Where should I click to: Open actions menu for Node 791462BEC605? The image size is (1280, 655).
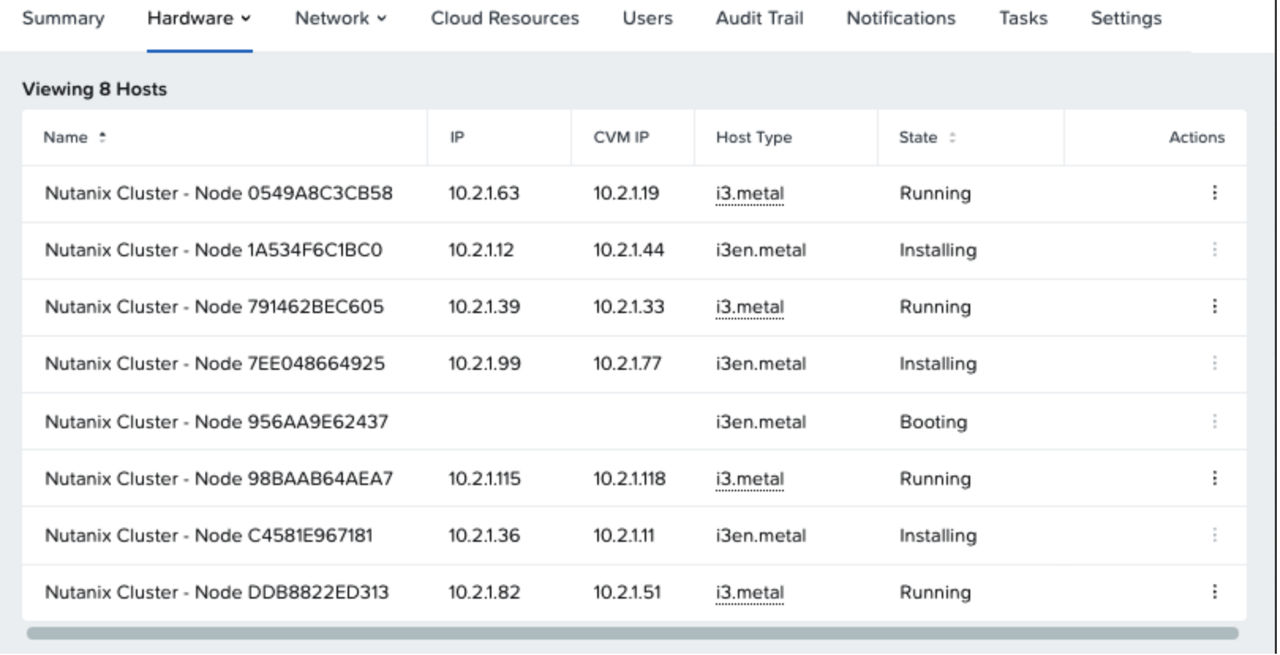click(1214, 307)
